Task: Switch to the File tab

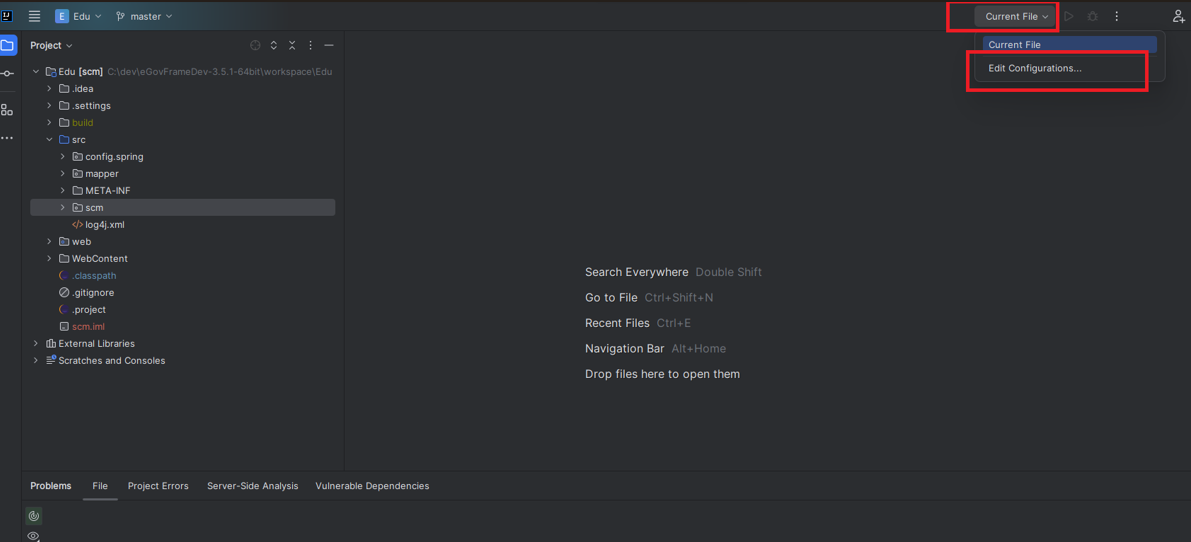Action: click(x=100, y=486)
